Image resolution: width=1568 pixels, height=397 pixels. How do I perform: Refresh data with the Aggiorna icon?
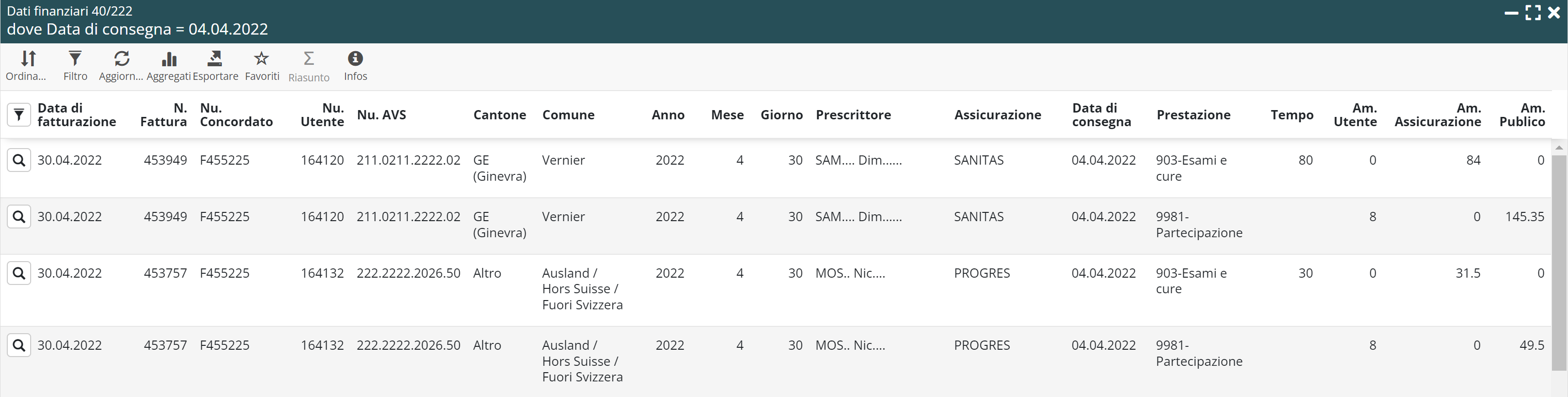tap(122, 58)
